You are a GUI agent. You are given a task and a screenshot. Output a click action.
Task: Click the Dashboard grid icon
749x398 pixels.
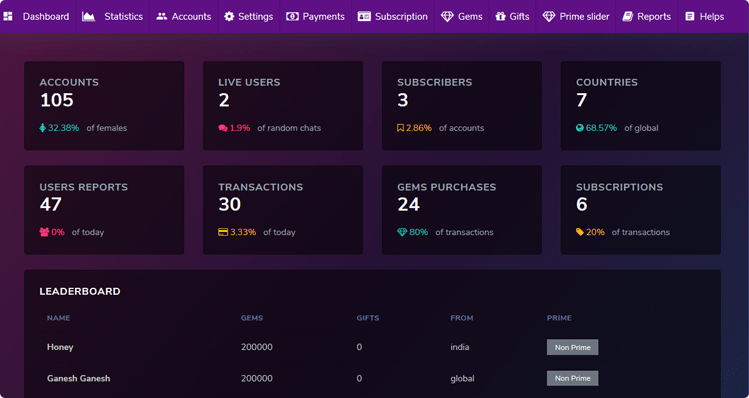(8, 17)
